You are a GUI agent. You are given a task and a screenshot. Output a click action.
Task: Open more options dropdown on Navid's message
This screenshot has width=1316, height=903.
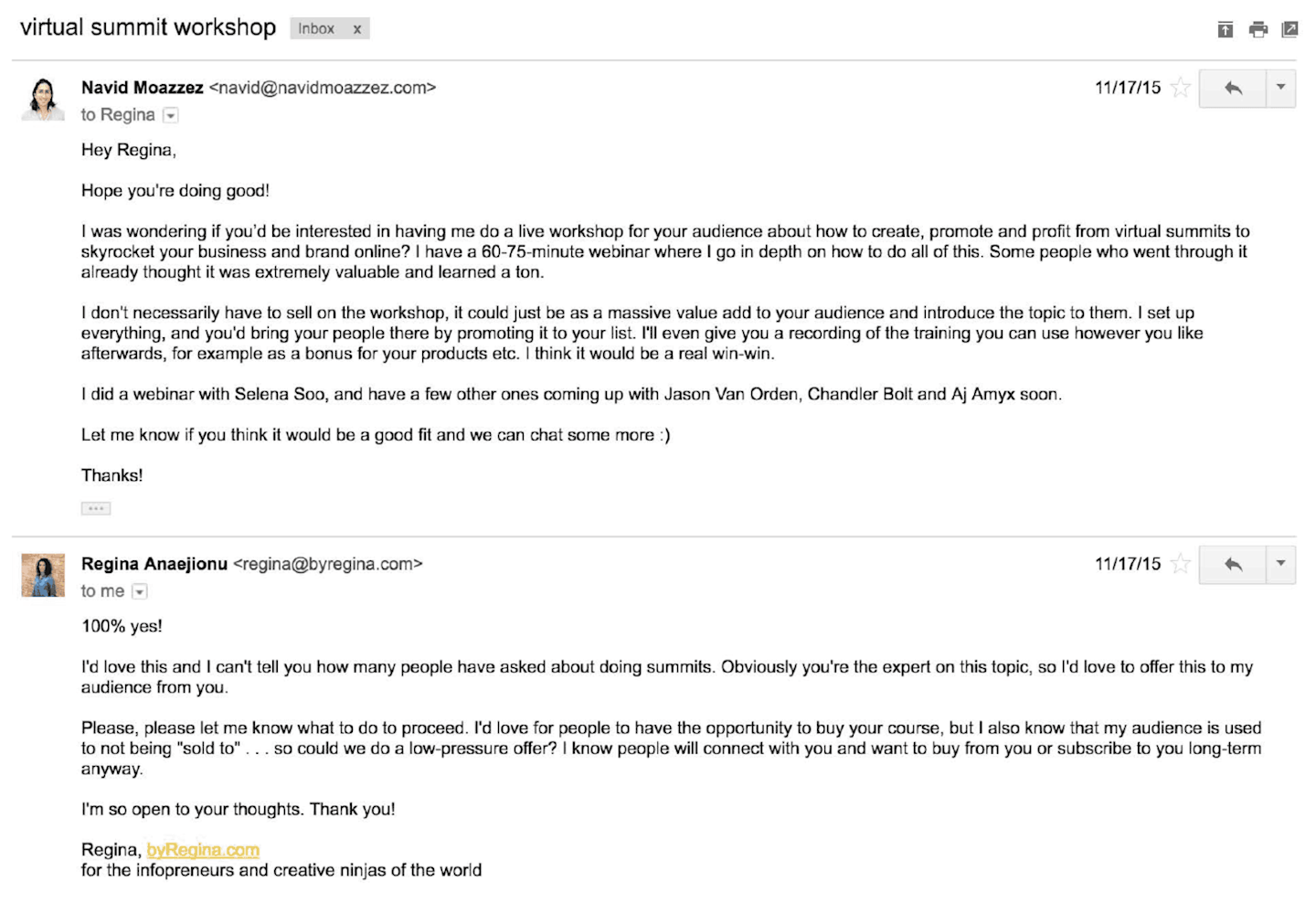[x=1281, y=89]
